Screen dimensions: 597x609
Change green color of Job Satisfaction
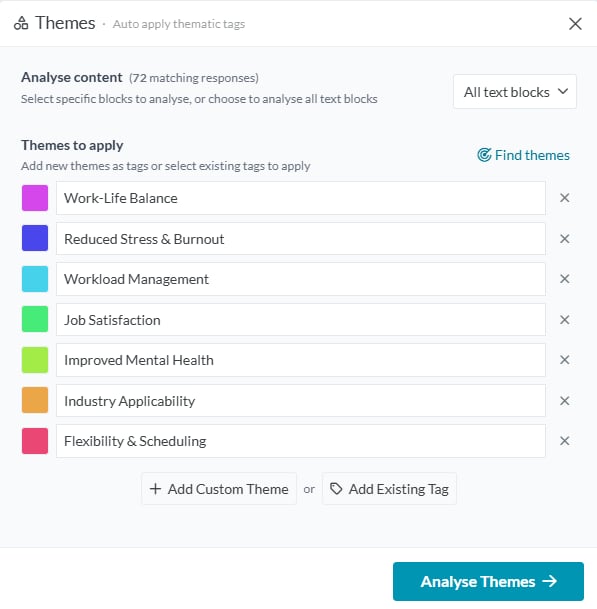pos(35,319)
